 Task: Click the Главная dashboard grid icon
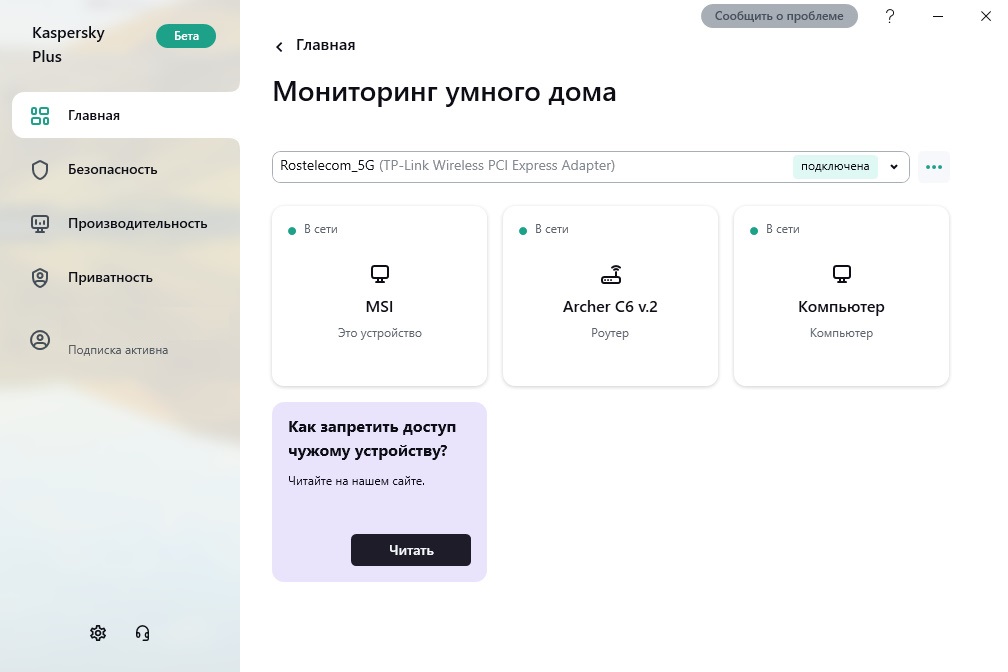point(40,116)
